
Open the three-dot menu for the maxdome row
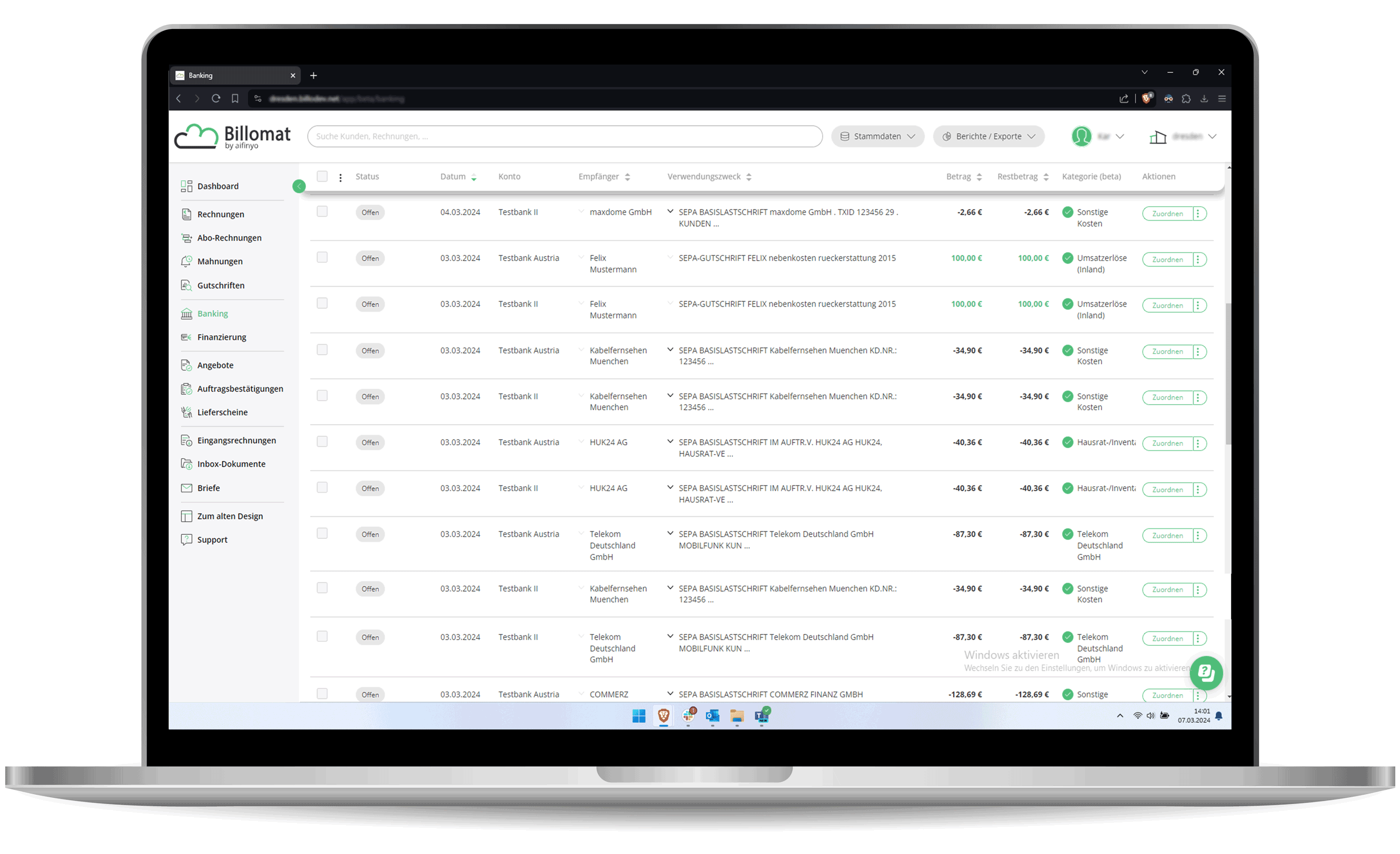tap(1197, 214)
